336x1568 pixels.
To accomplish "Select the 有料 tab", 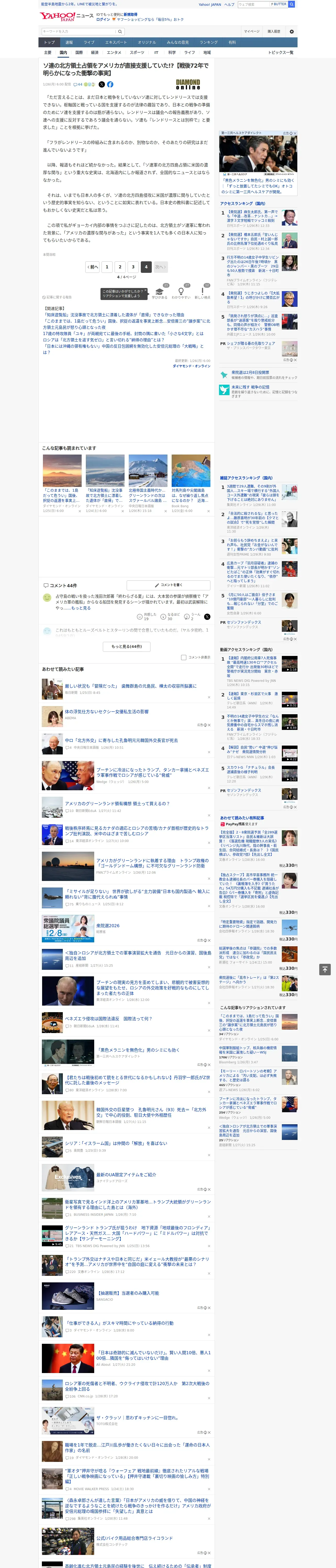I will [x=232, y=43].
